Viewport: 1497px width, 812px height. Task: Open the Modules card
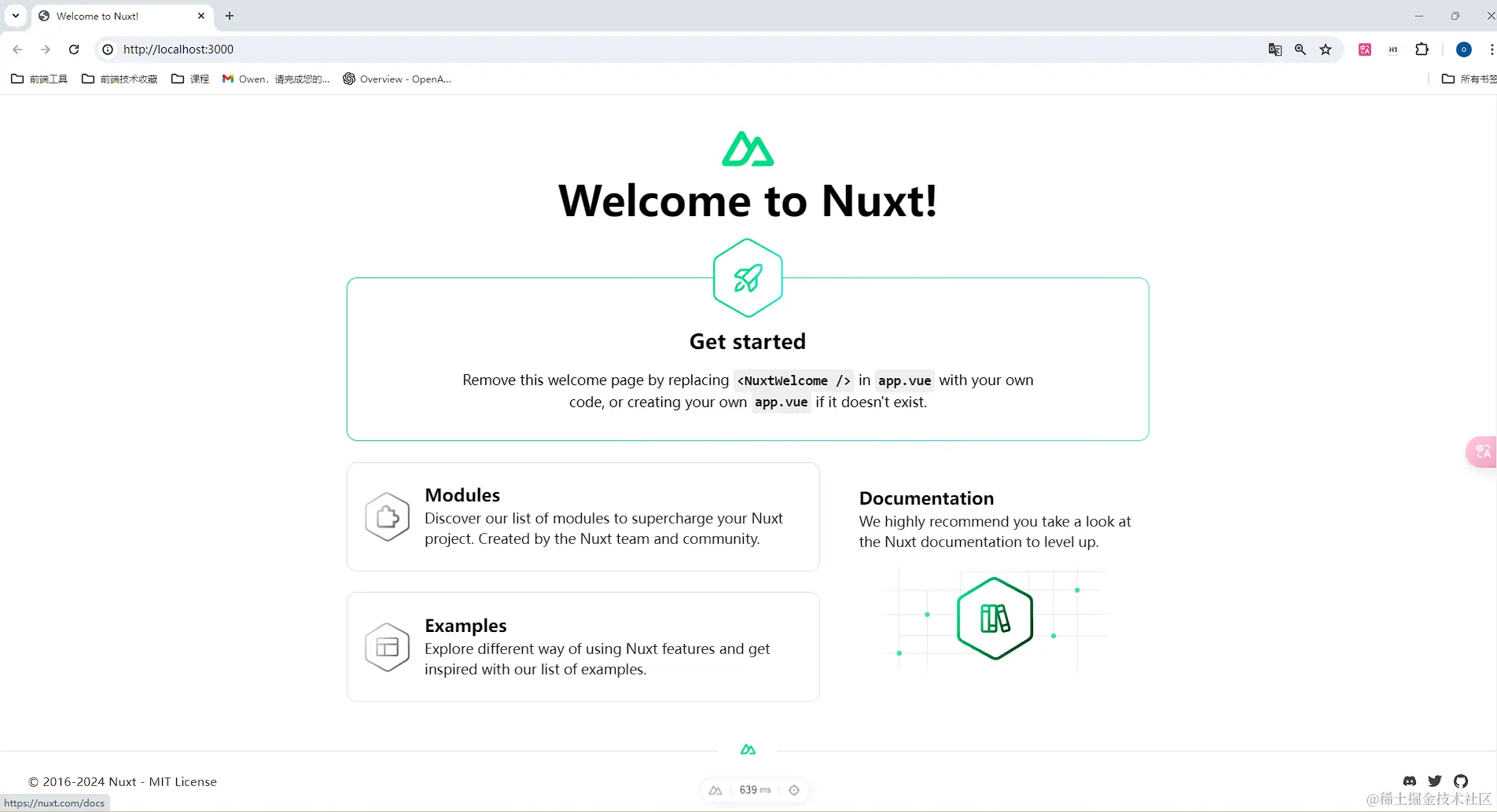point(583,516)
